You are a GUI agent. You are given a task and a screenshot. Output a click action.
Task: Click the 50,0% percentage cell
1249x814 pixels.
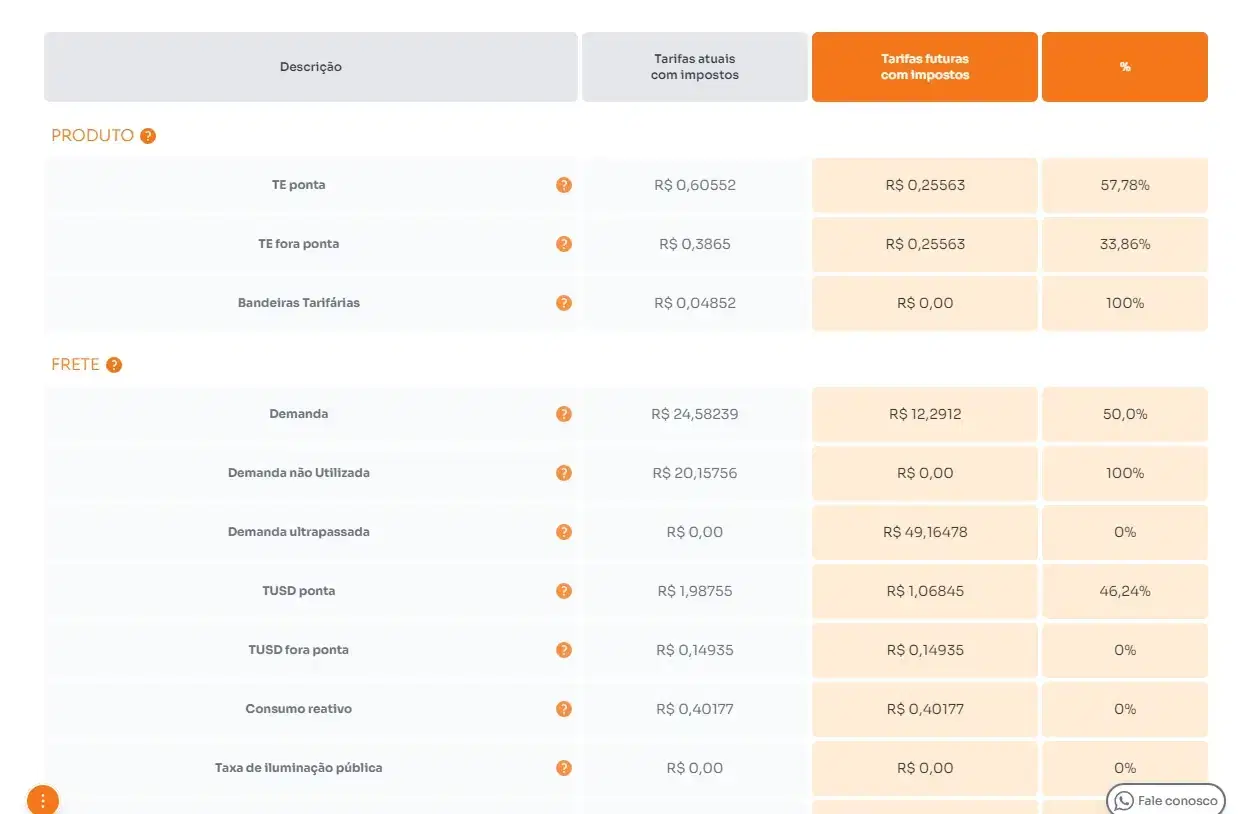pyautogui.click(x=1125, y=414)
